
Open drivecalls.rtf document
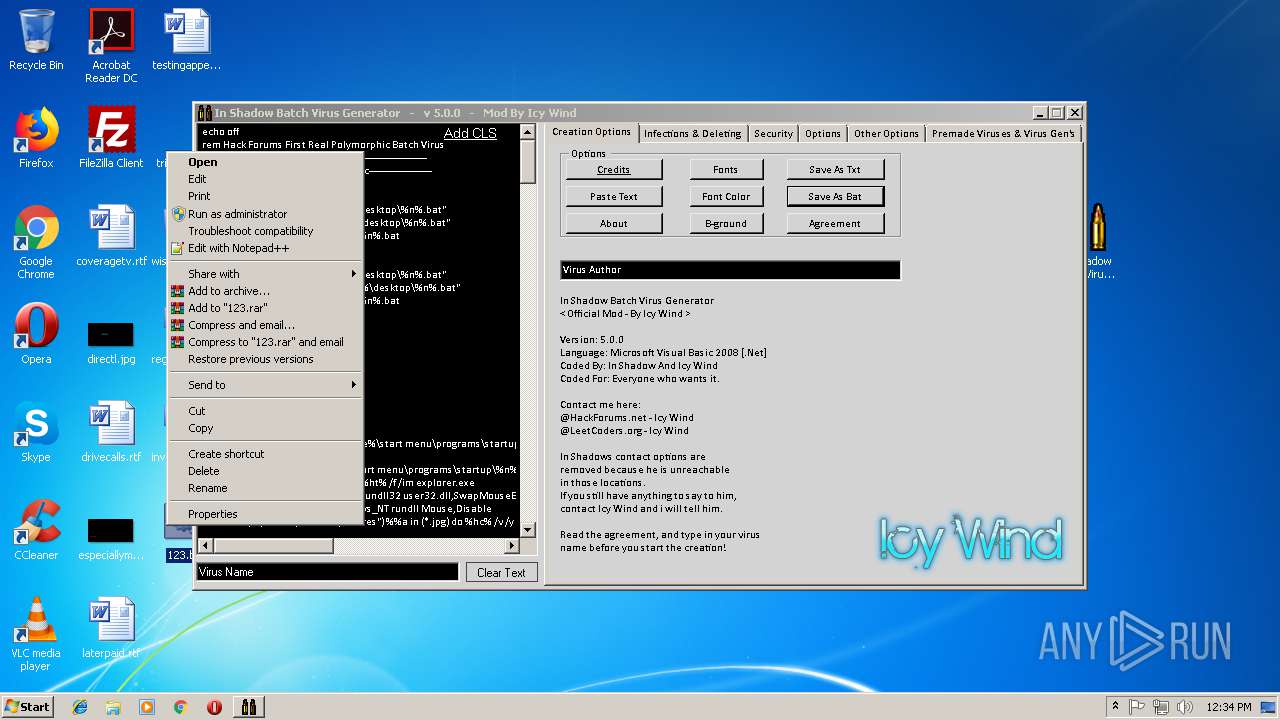(111, 432)
